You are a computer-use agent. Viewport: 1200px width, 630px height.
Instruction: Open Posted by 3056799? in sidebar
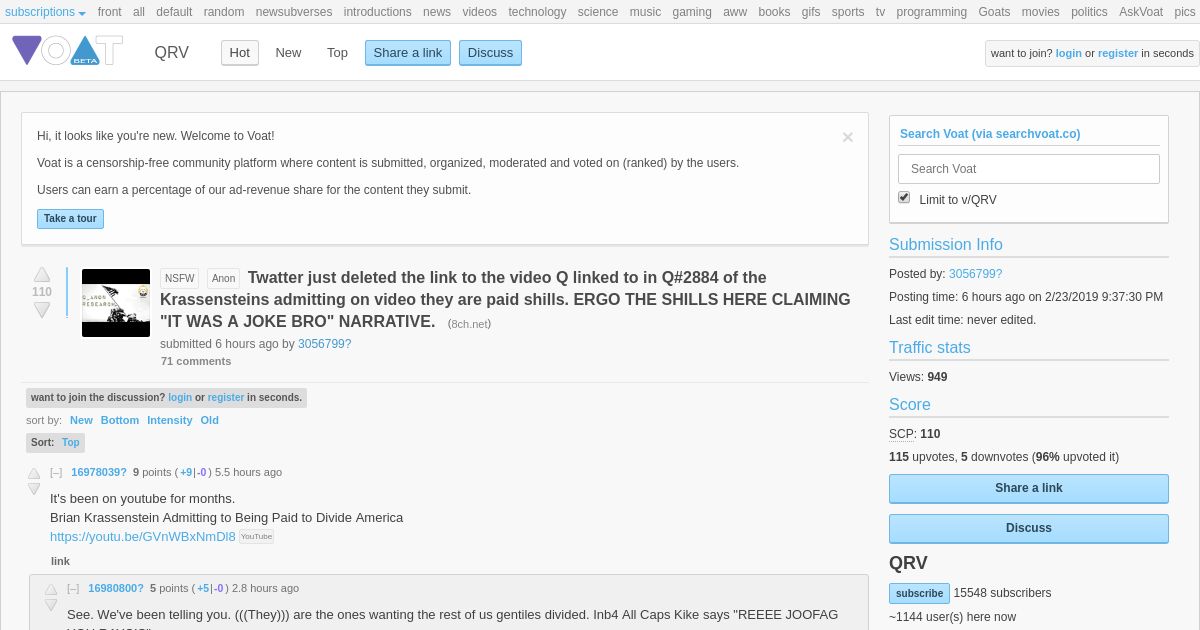point(975,273)
